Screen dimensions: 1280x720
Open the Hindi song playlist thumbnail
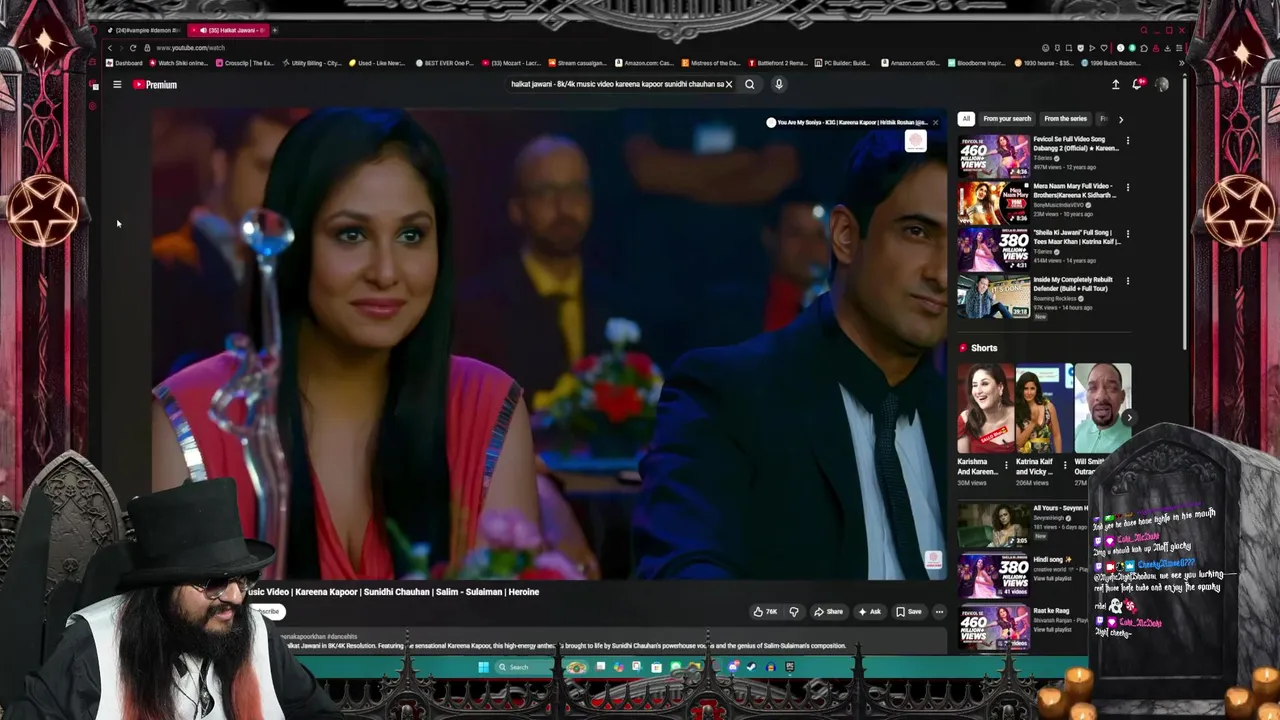(993, 576)
